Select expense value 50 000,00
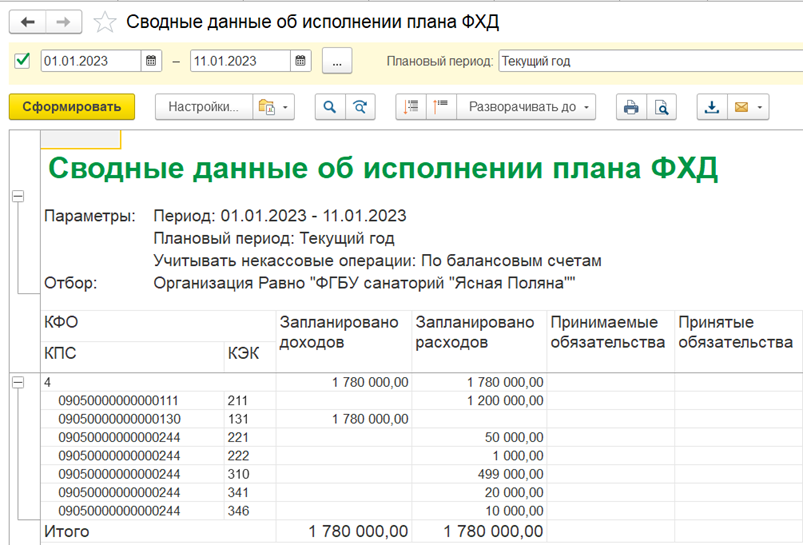 point(479,437)
